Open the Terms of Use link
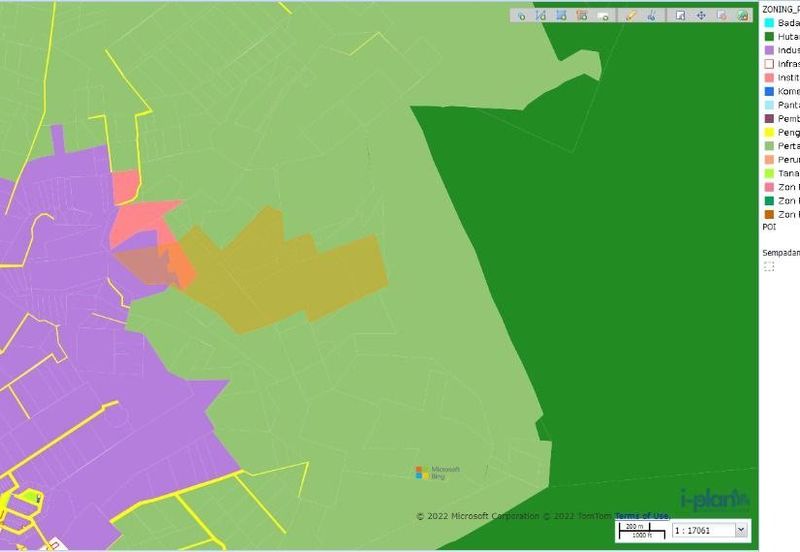Screen dimensions: 800x552 pos(642,516)
